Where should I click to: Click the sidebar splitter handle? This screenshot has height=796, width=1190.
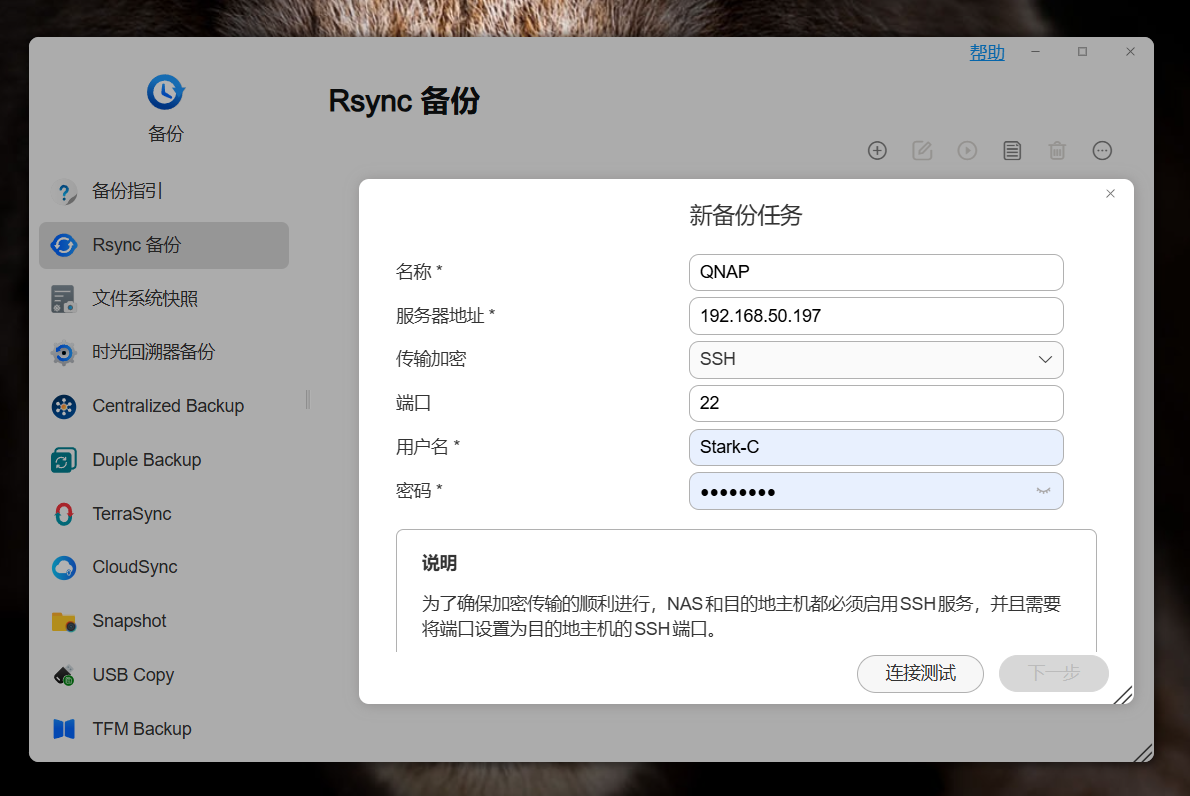tap(307, 400)
